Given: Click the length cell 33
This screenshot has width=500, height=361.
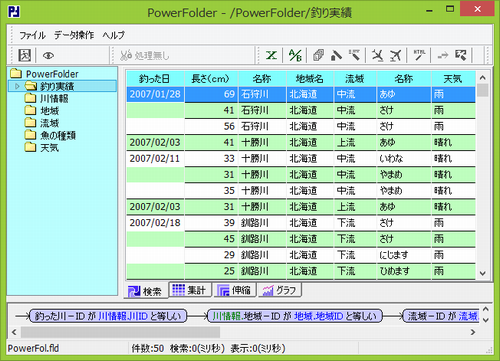Looking at the screenshot, I should point(211,158).
